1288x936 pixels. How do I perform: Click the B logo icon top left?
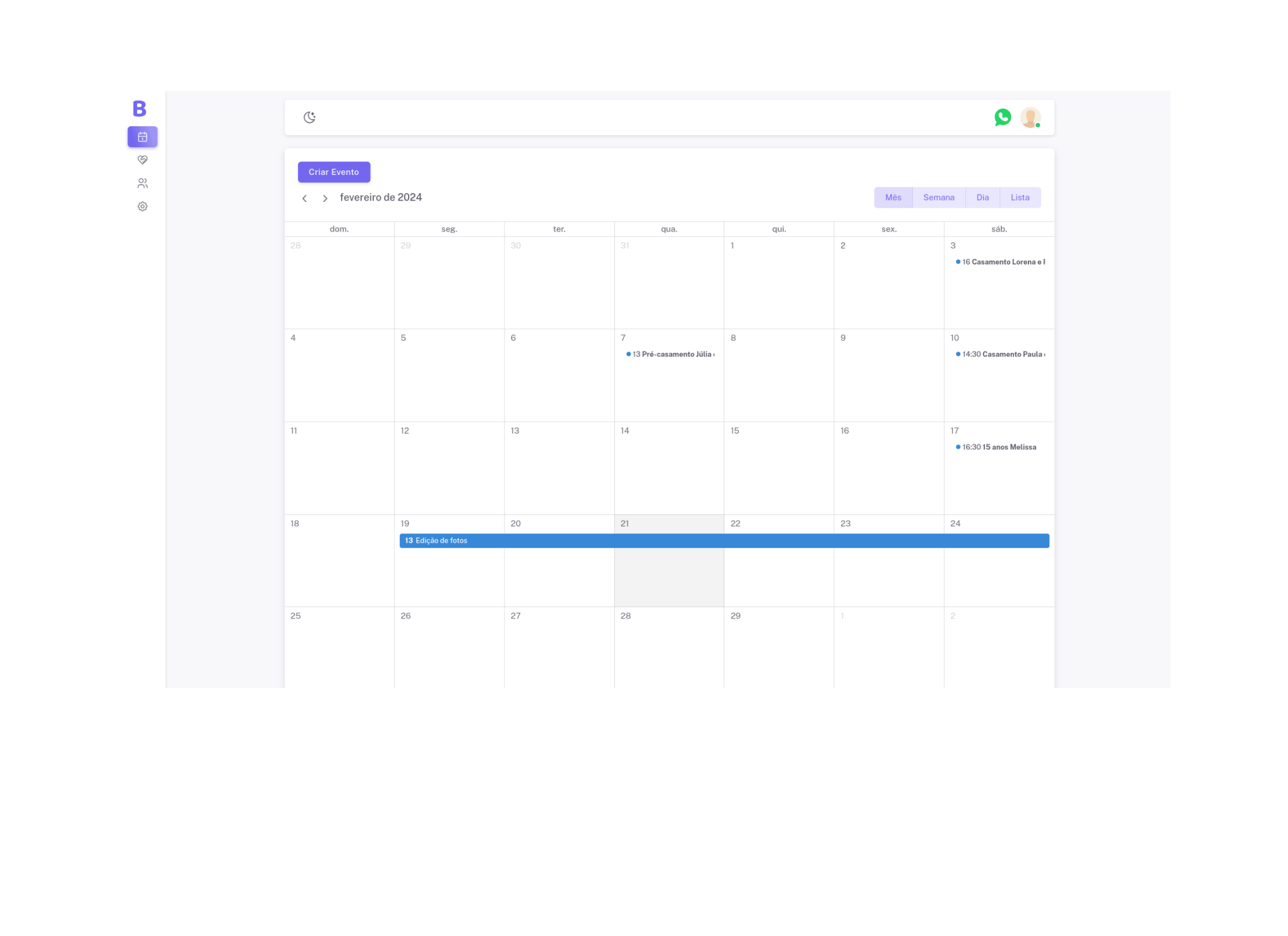[140, 108]
